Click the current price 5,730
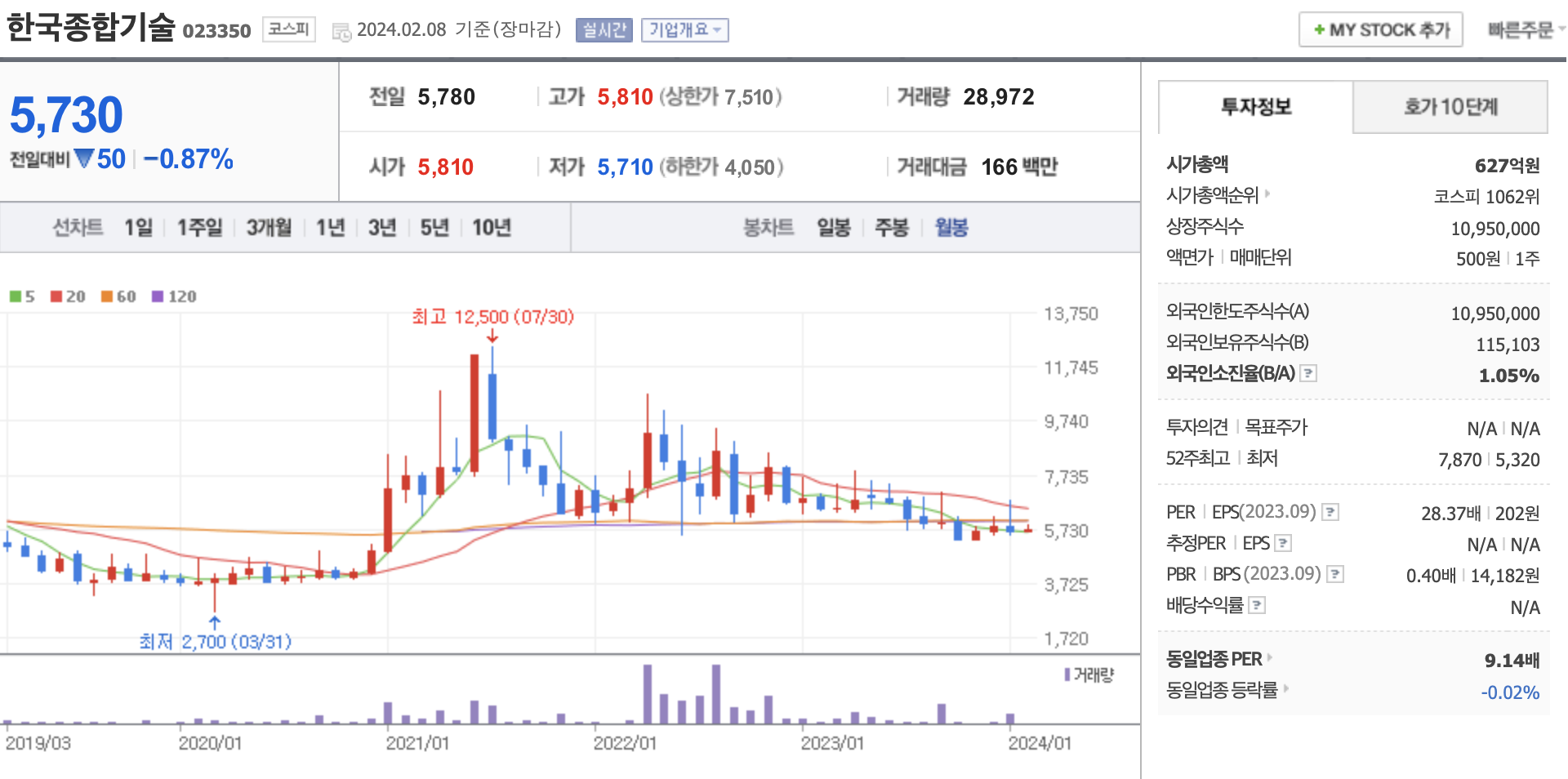Image resolution: width=1568 pixels, height=779 pixels. pos(66,115)
